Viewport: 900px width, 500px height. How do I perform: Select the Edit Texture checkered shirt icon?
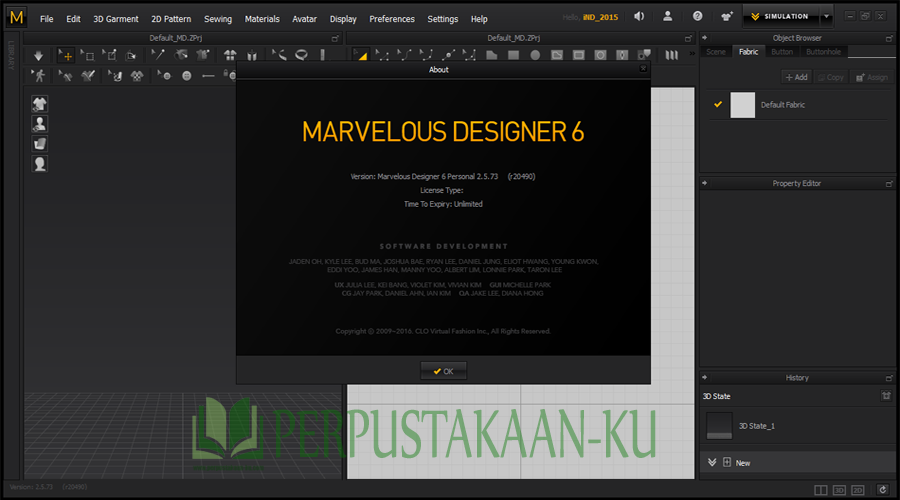(x=137, y=76)
